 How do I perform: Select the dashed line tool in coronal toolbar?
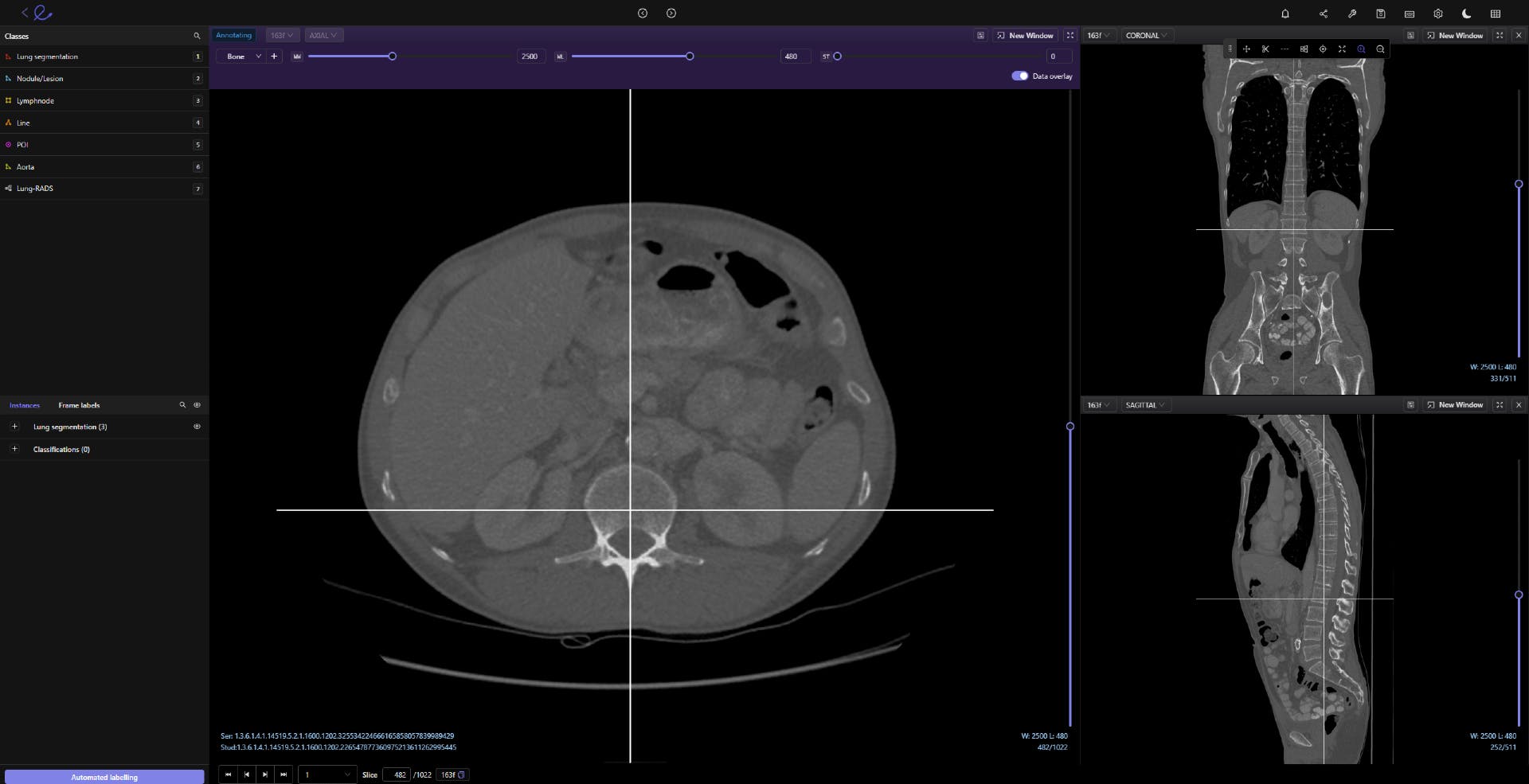[1285, 49]
